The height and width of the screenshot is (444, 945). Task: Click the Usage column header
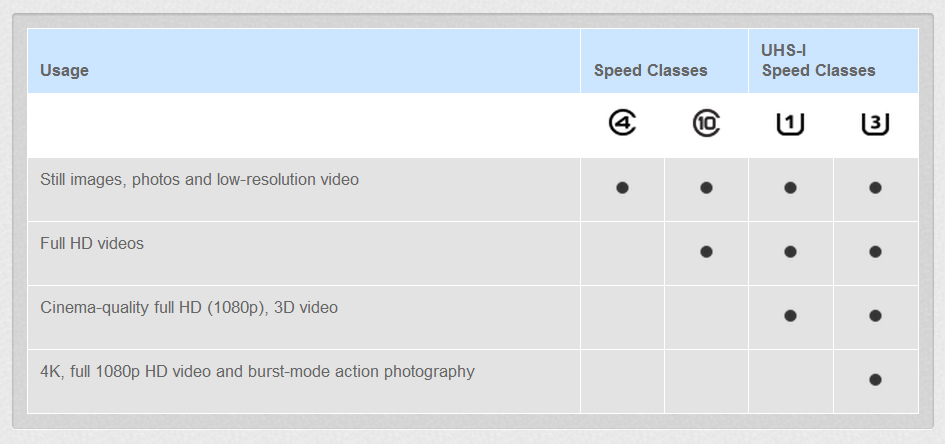click(64, 70)
